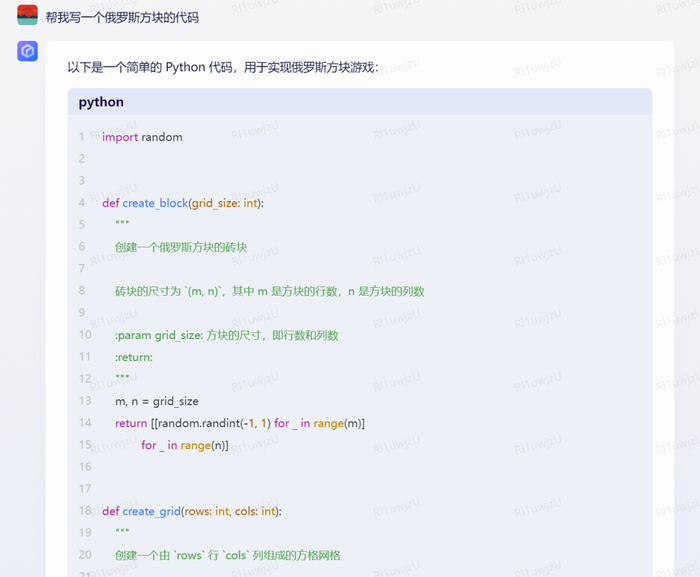This screenshot has width=700, height=577.
Task: Click line number 18 in the gutter
Action: 85,511
